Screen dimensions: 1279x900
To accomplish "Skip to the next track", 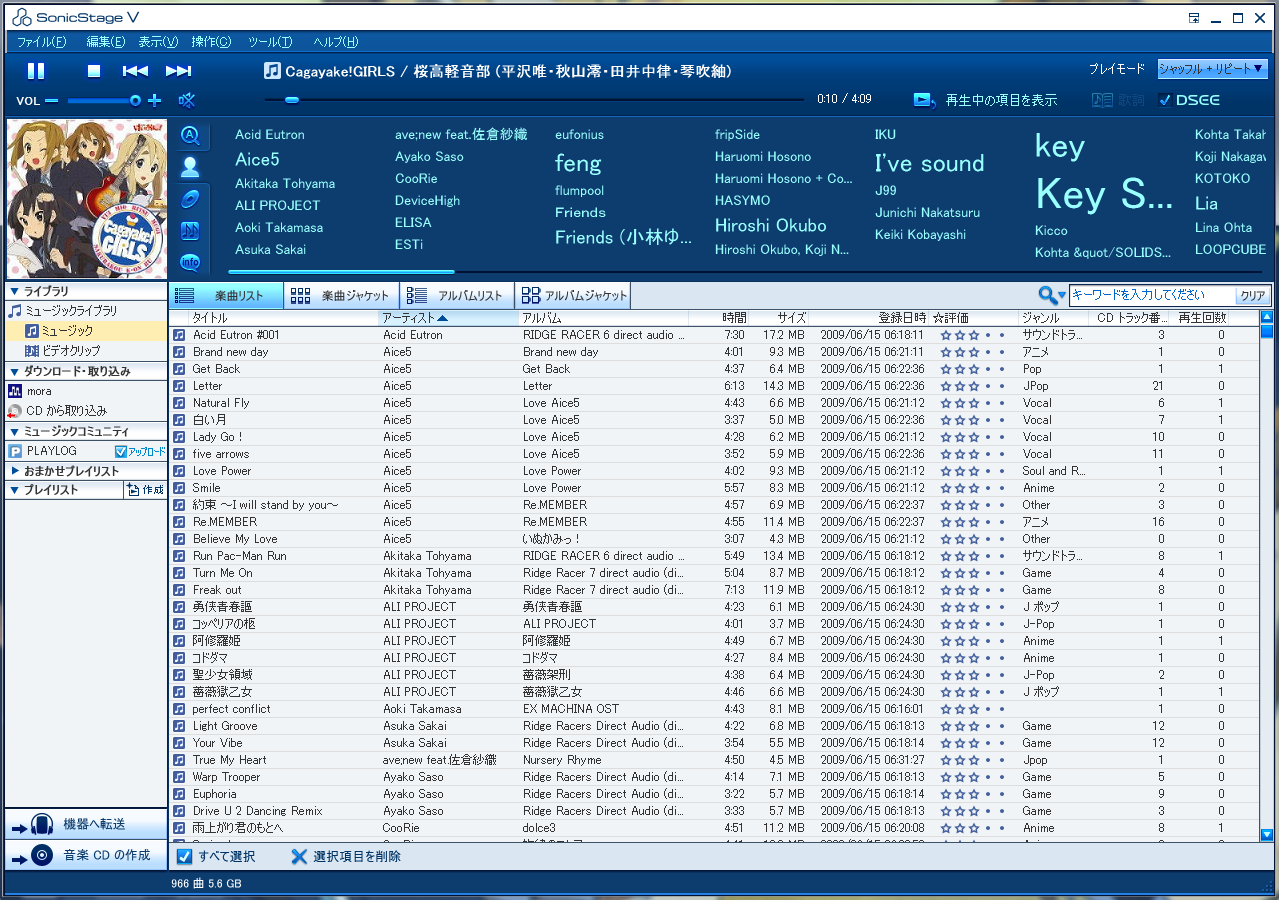I will click(179, 71).
